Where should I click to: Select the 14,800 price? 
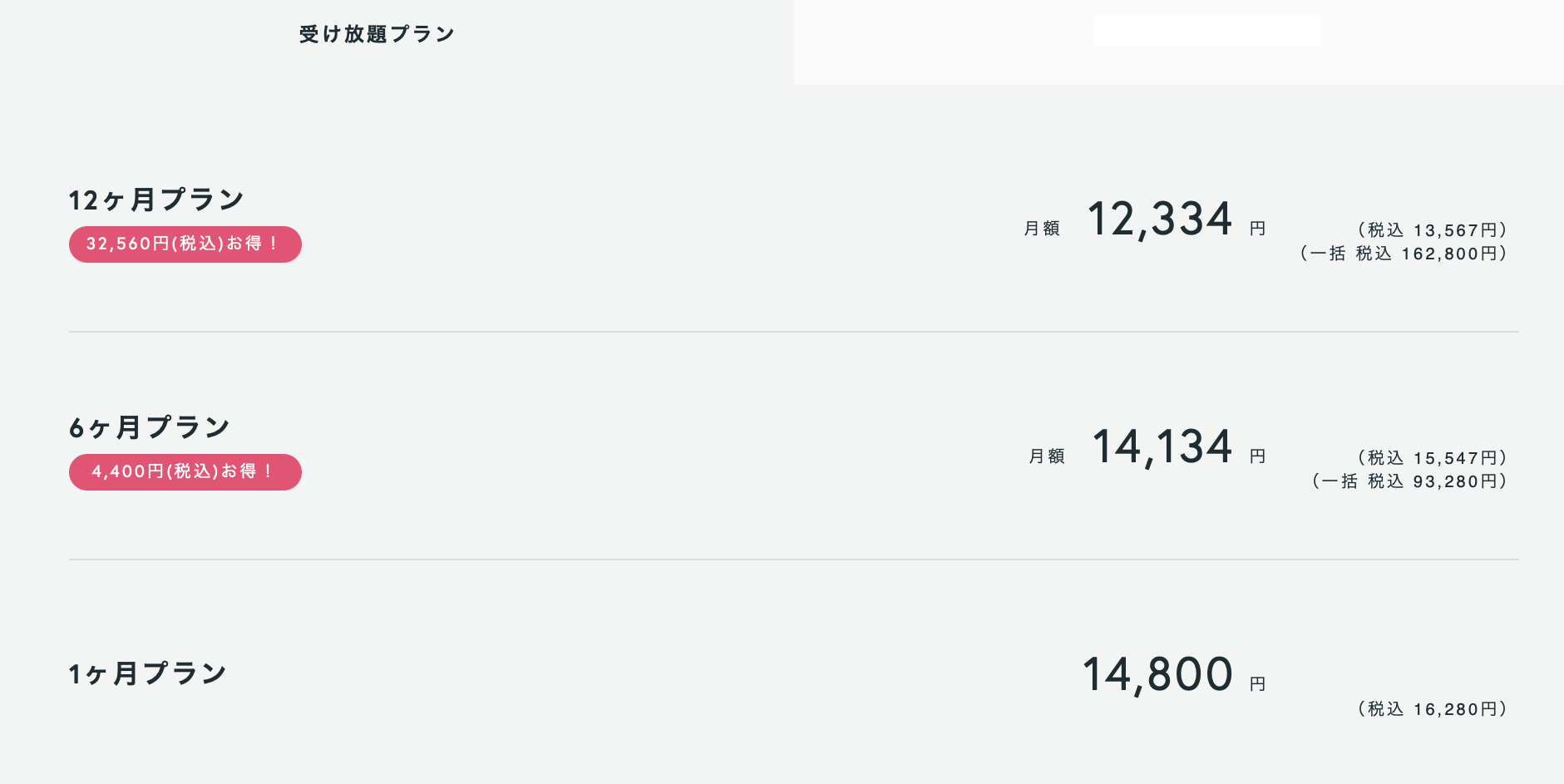1157,675
